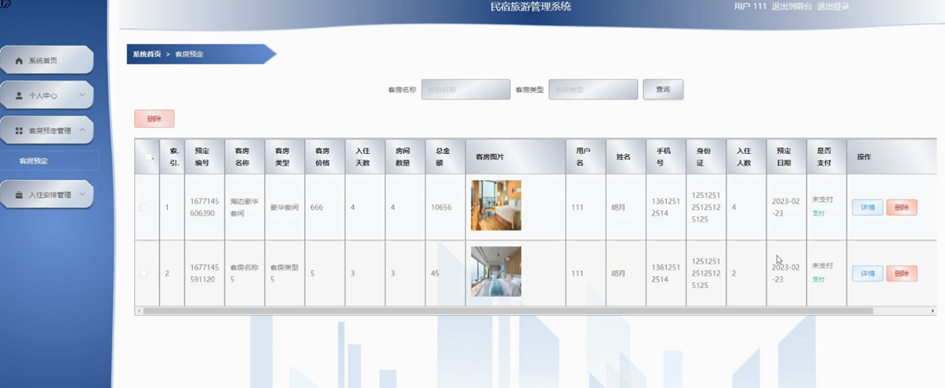Click the grid icon beside 客房预定管理
Screen dimensions: 945x388
19,131
